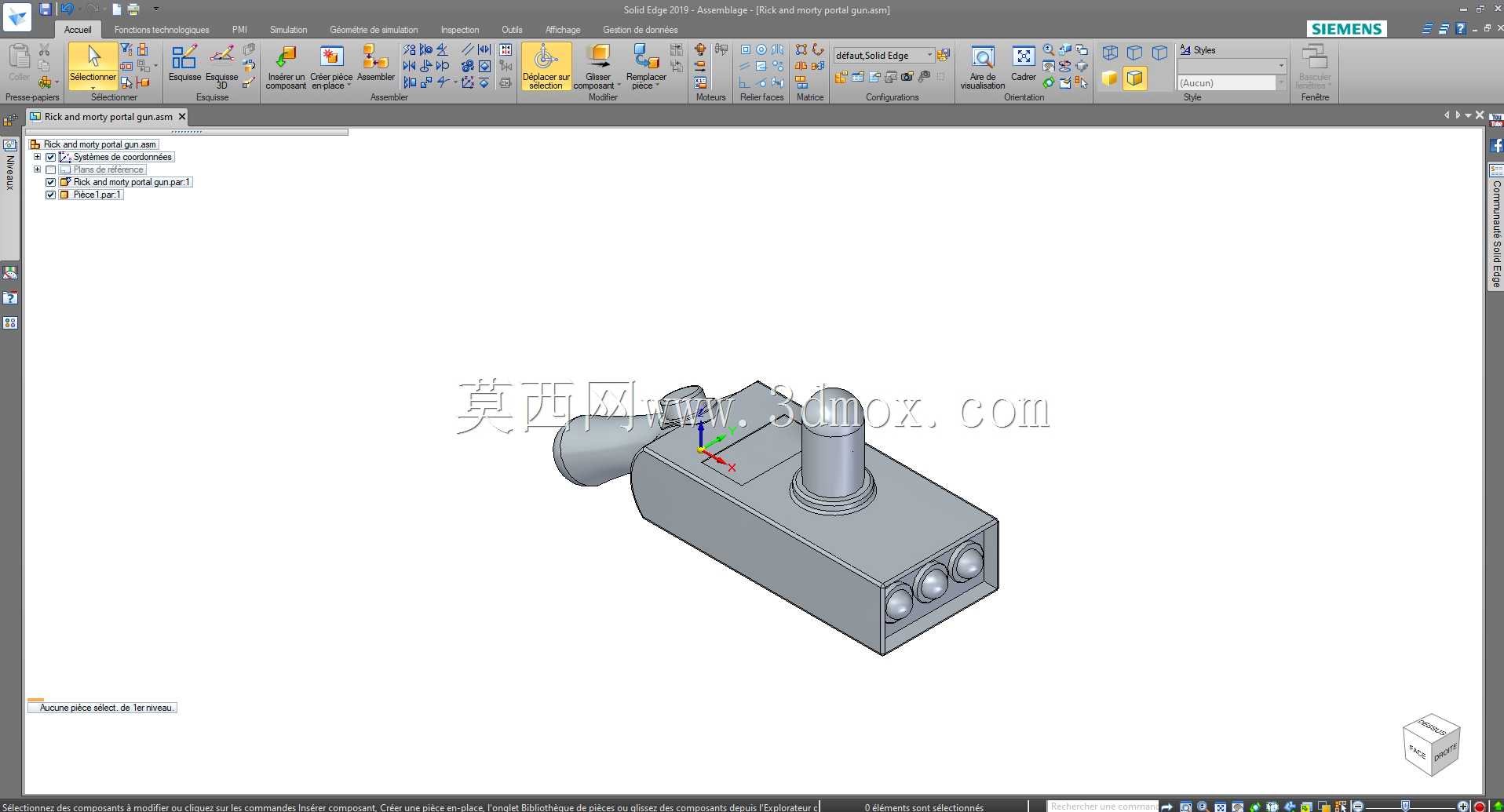Expand Plans de référence tree node
1504x812 pixels.
[x=37, y=169]
